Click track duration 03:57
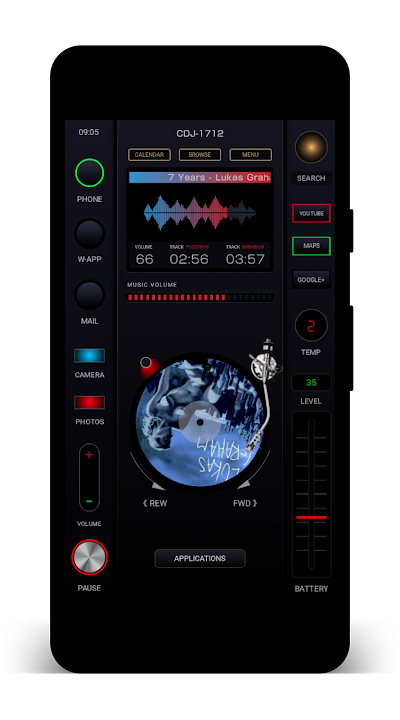400x720 pixels. [245, 259]
